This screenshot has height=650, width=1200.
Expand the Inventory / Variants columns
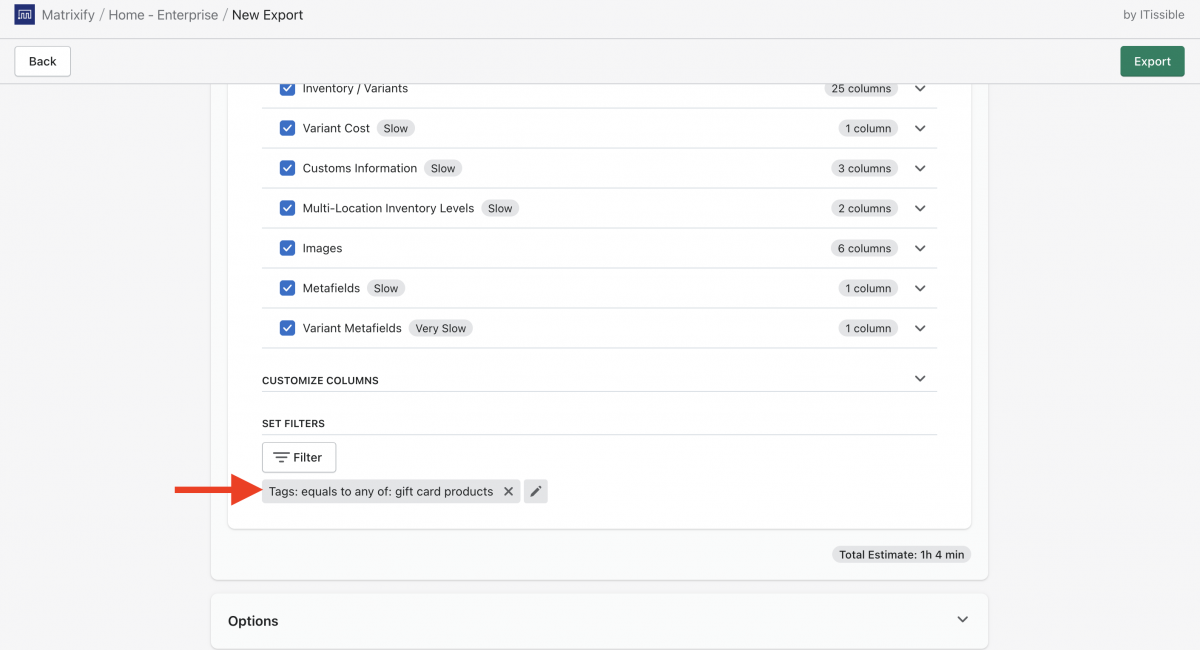[919, 88]
